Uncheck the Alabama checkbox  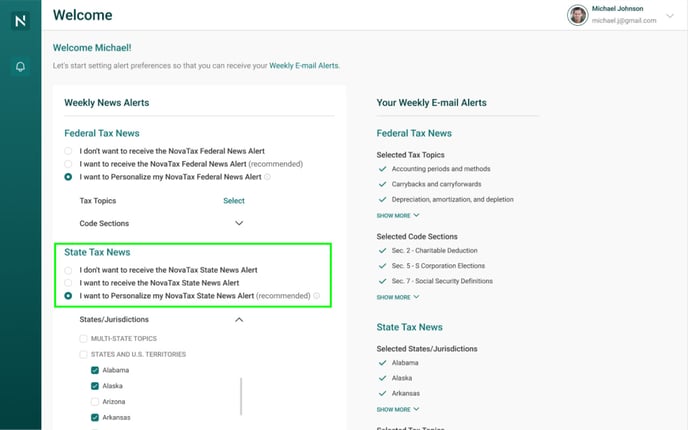click(95, 370)
